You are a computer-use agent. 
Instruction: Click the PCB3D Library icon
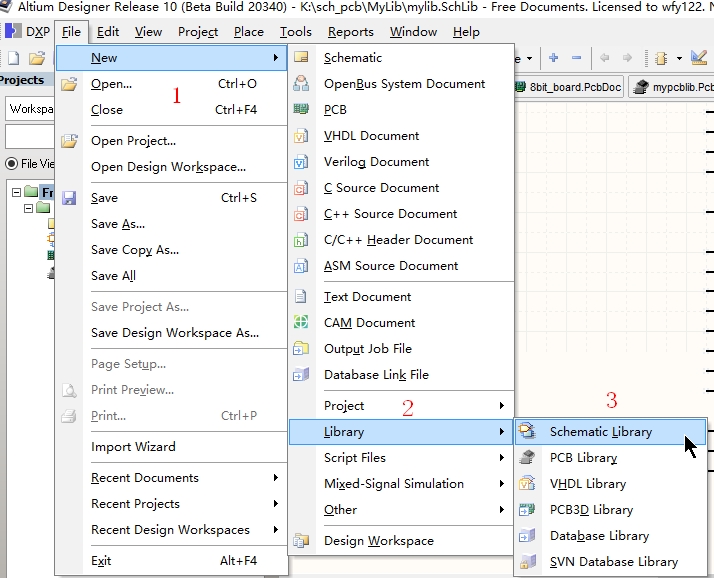[527, 509]
